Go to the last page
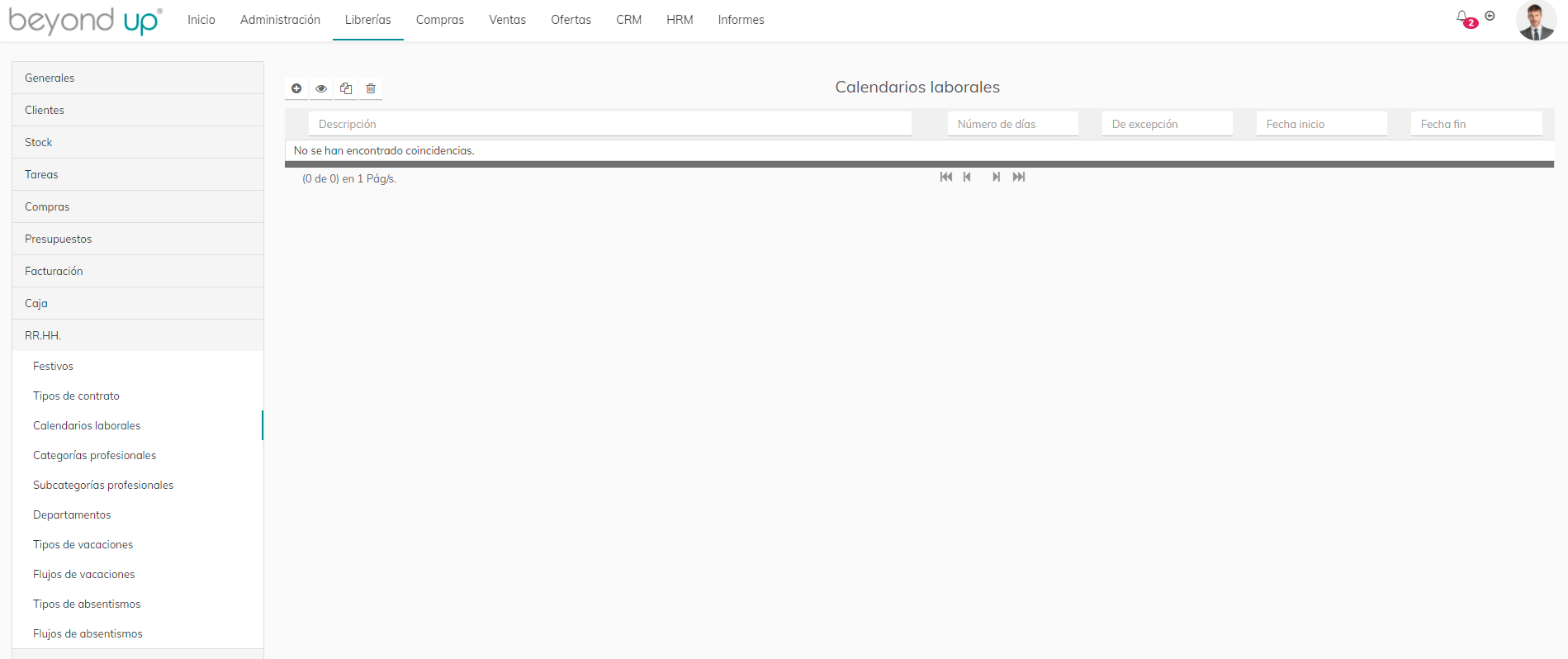 [x=1019, y=177]
